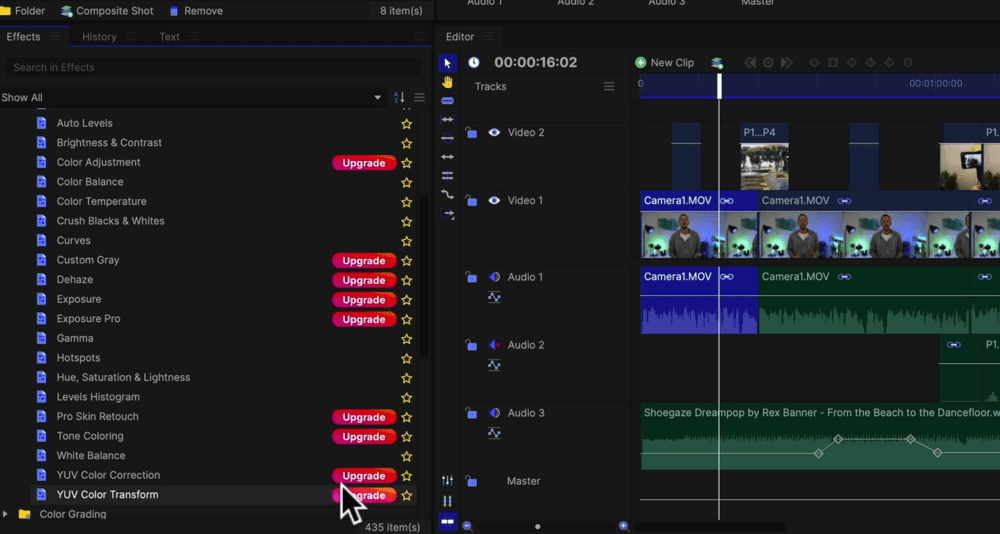Hide the Video 1 track

coord(494,200)
